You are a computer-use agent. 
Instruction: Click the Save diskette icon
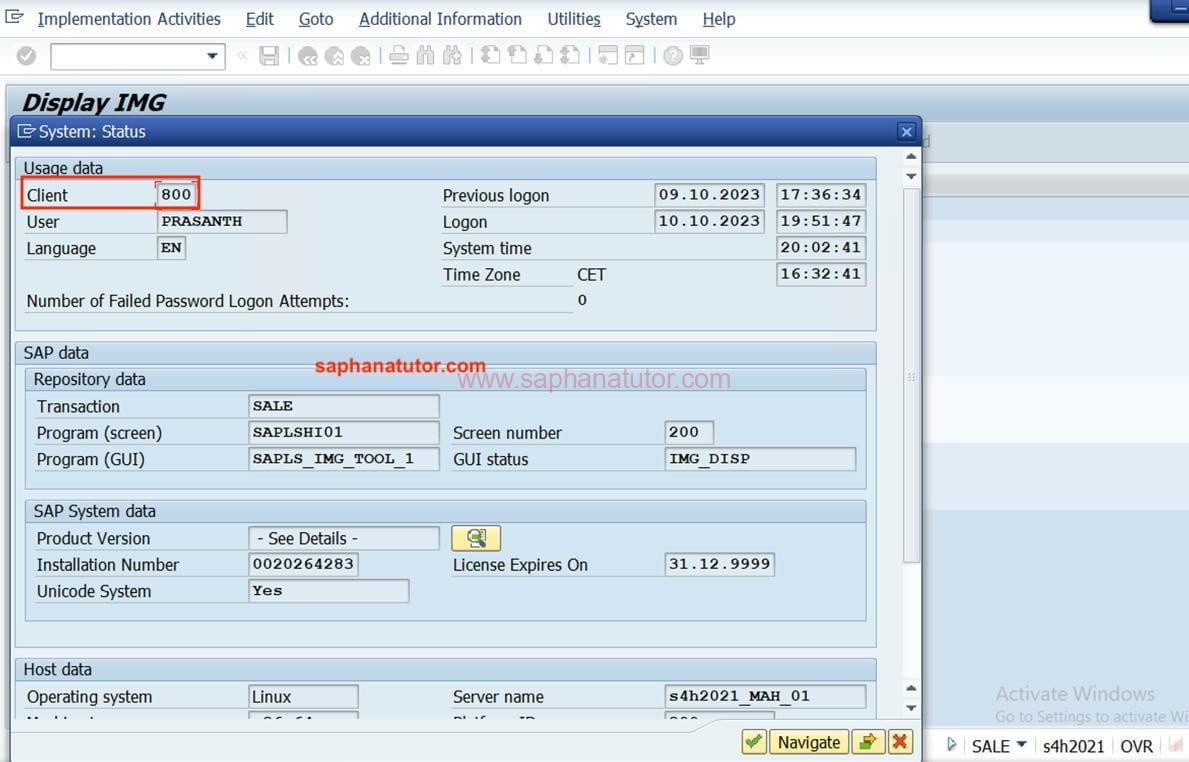click(x=268, y=55)
